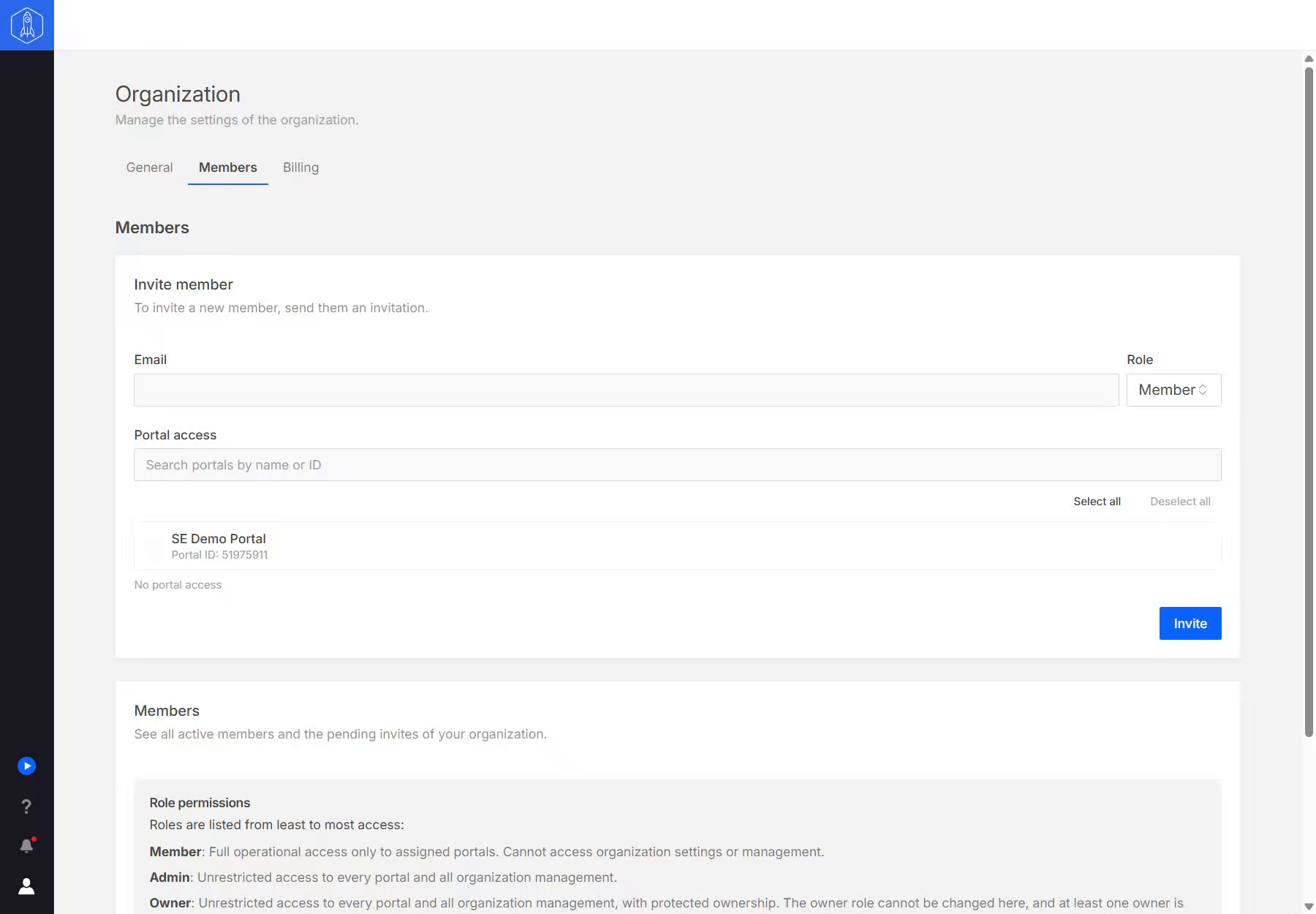Click the Search portals by name or ID field
This screenshot has width=1316, height=914.
[x=678, y=465]
